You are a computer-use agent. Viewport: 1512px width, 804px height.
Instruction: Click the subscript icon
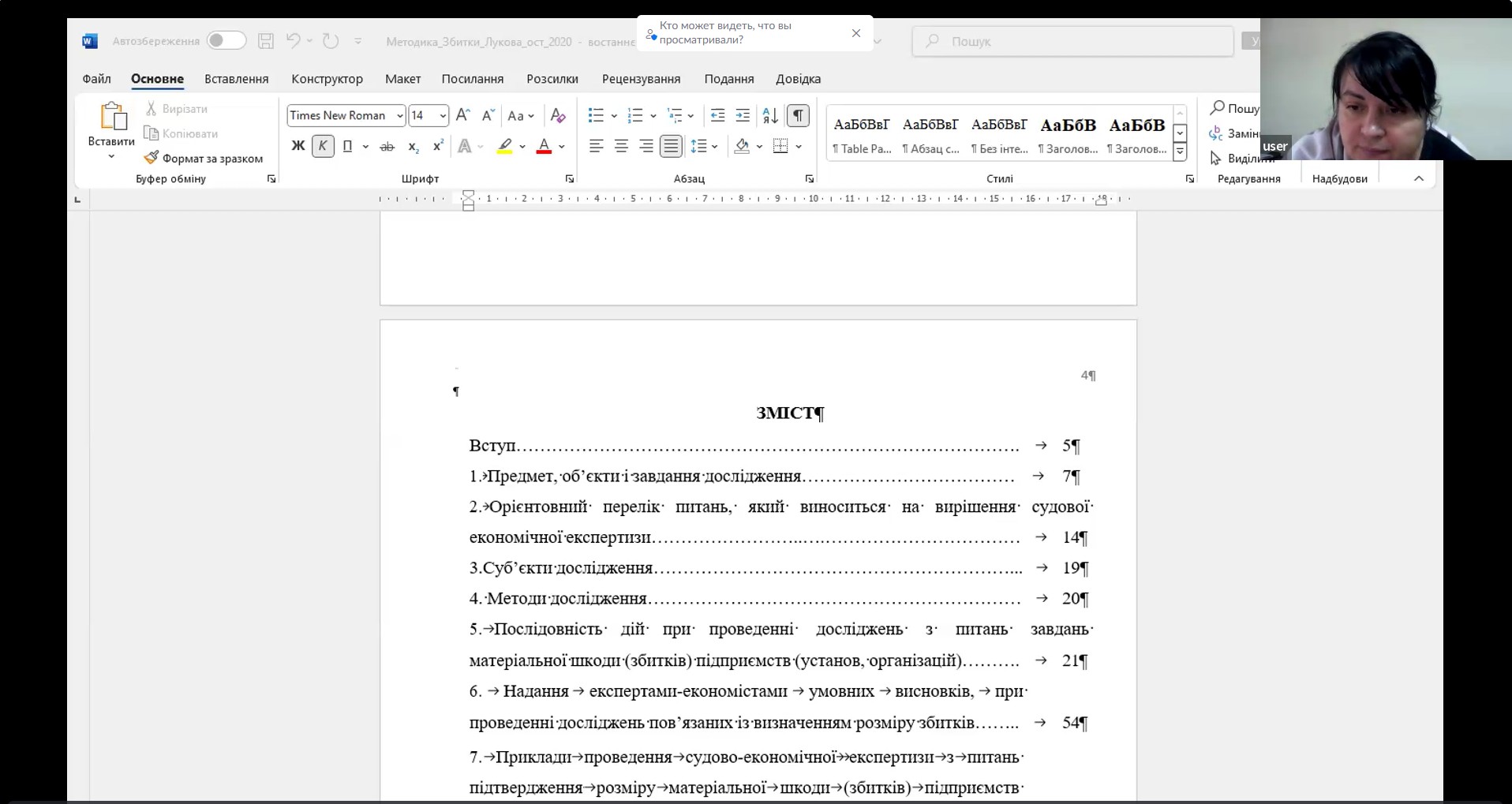pos(413,147)
